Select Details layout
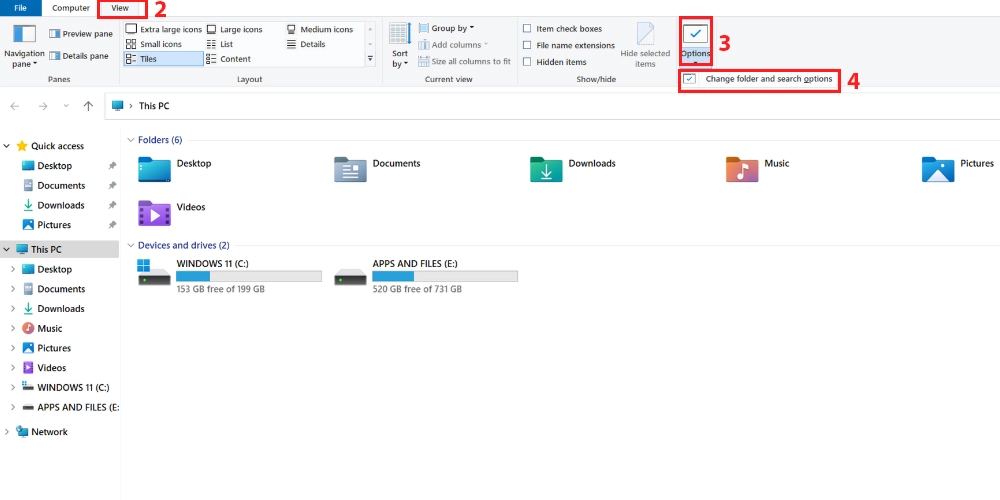This screenshot has width=1000, height=500. click(305, 44)
